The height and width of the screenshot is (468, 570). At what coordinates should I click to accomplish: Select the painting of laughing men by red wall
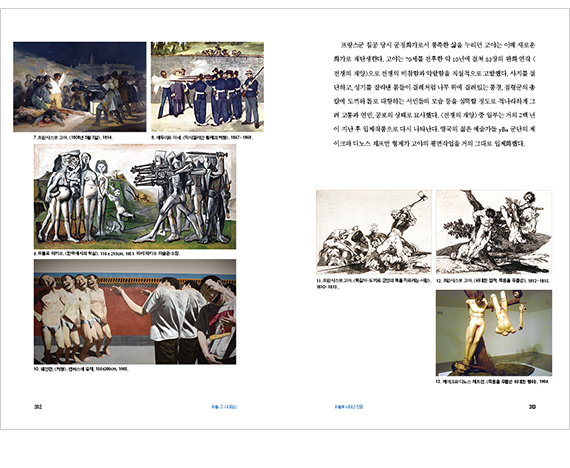click(x=135, y=312)
